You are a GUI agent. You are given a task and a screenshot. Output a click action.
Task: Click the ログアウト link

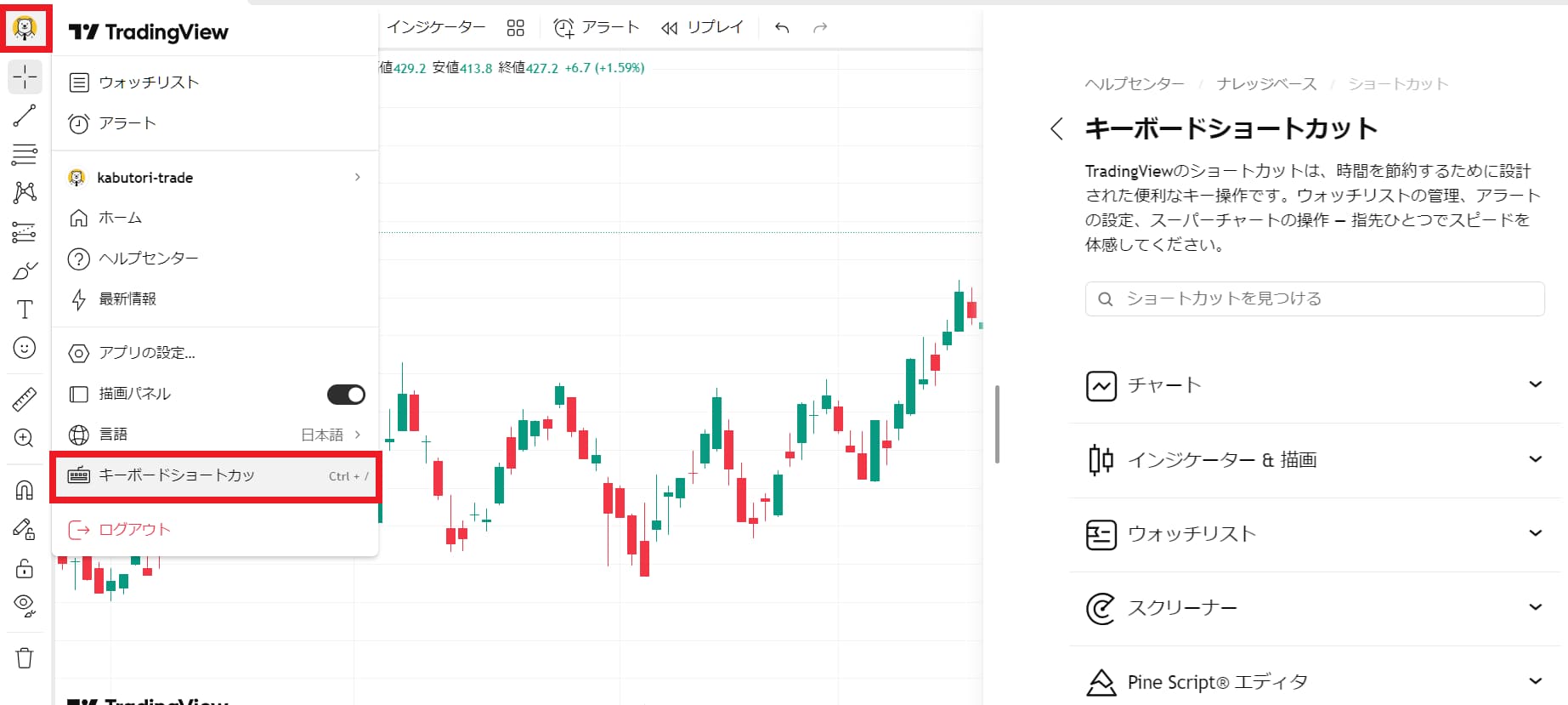point(134,530)
